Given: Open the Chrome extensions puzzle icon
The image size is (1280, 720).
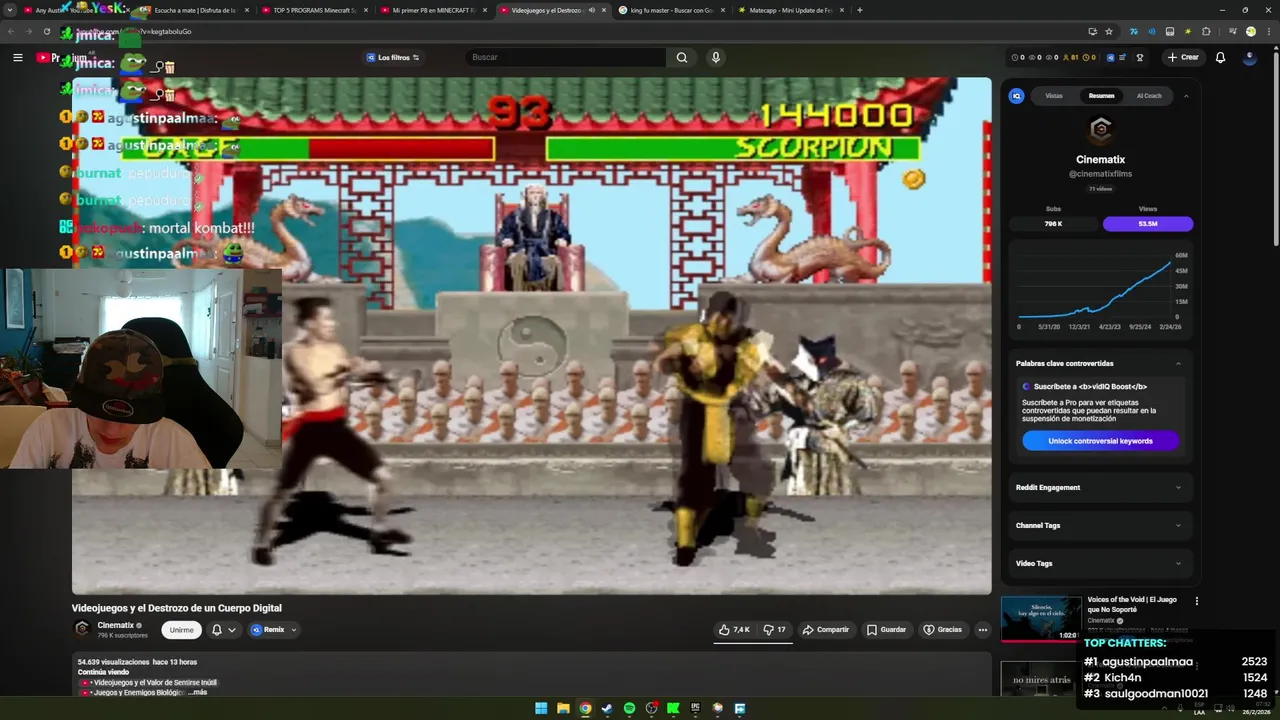Looking at the screenshot, I should coord(1207,31).
